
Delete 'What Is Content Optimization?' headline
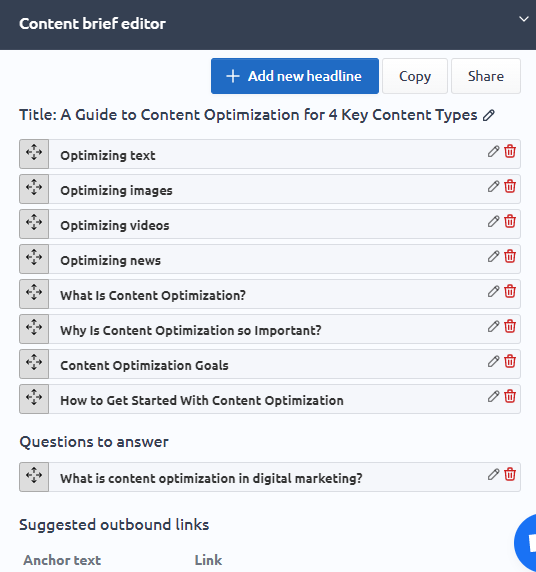pos(510,291)
